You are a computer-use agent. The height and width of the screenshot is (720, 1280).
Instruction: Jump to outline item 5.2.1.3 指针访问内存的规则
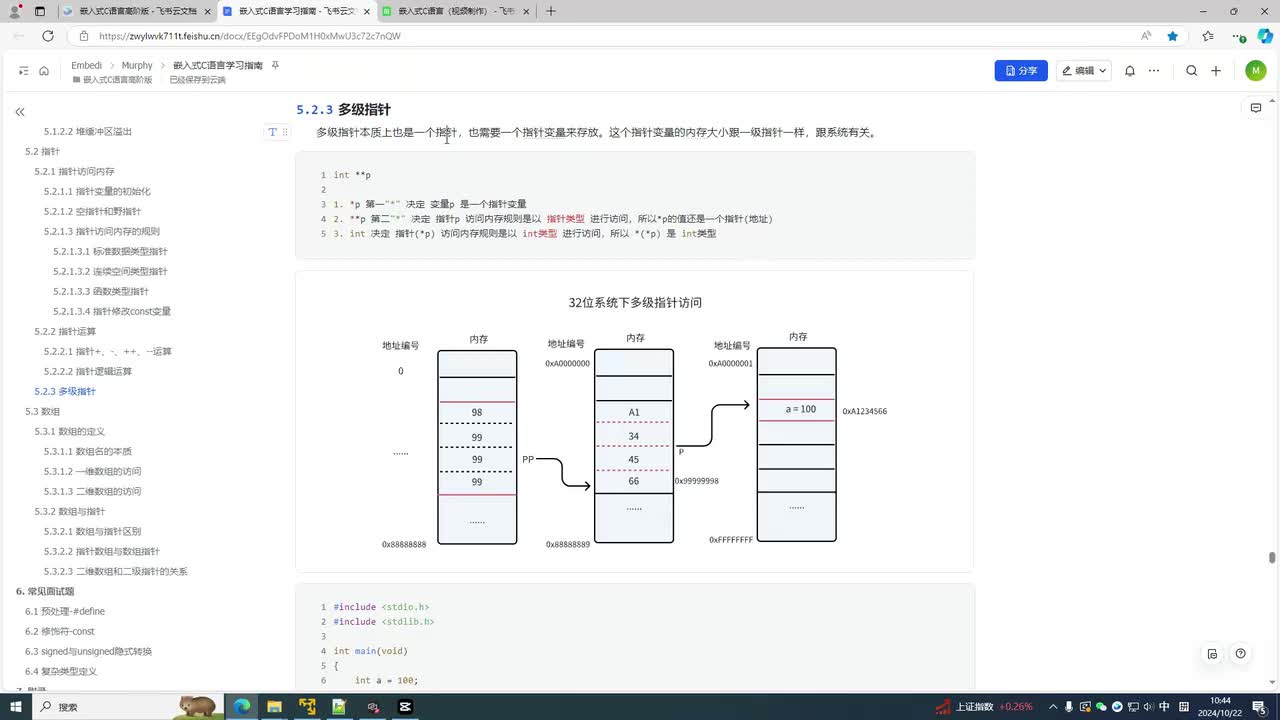coord(102,231)
